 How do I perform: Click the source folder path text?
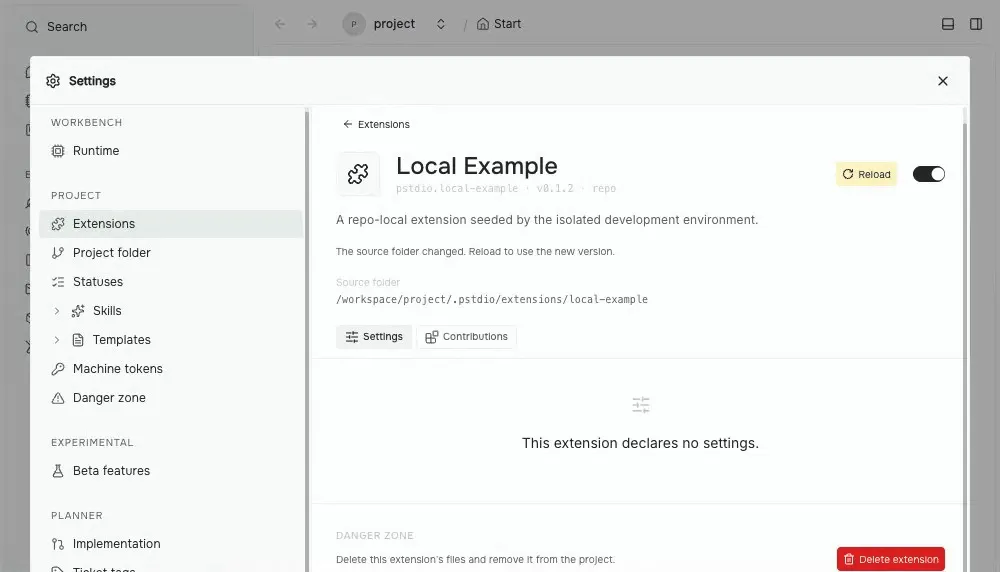click(492, 299)
